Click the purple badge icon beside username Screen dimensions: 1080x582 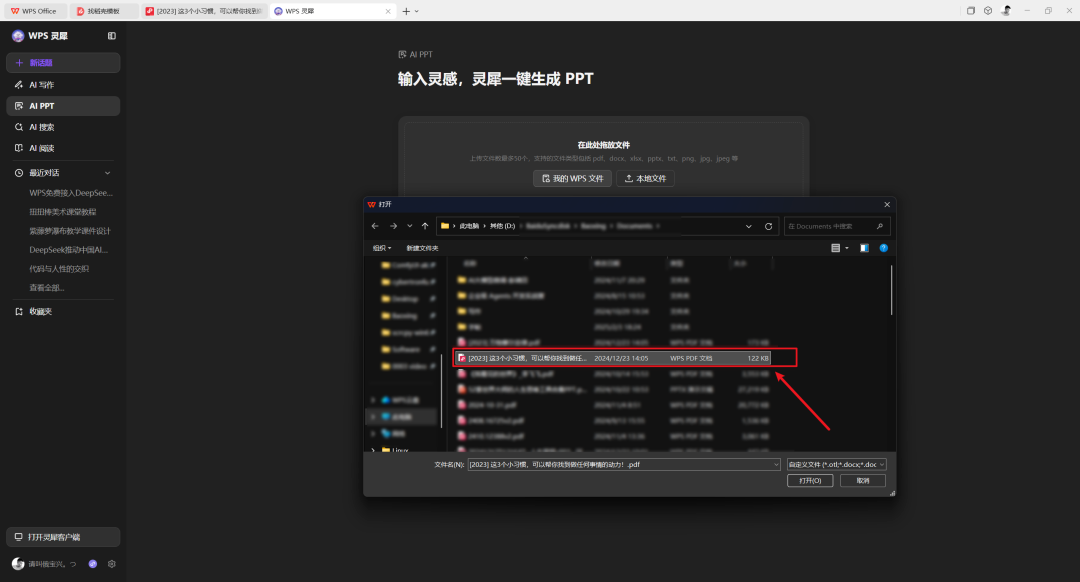tap(93, 564)
